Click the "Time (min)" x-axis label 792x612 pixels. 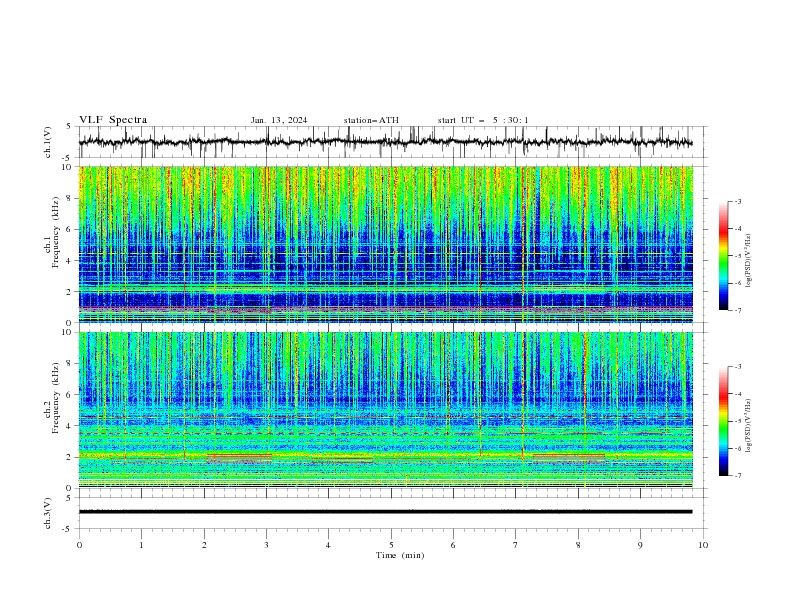[x=400, y=555]
